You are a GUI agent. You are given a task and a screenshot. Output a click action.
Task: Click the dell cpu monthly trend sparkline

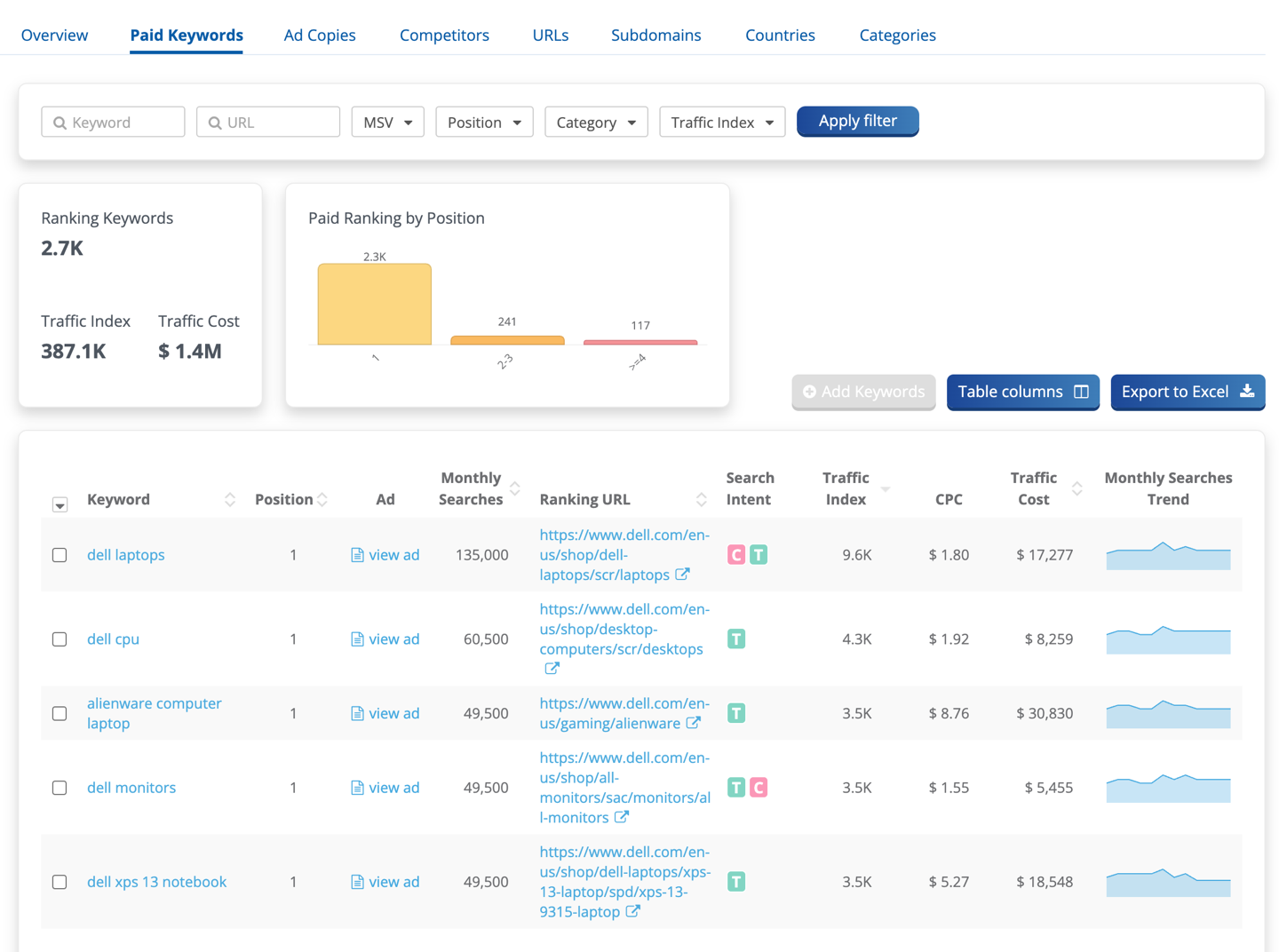(1168, 640)
